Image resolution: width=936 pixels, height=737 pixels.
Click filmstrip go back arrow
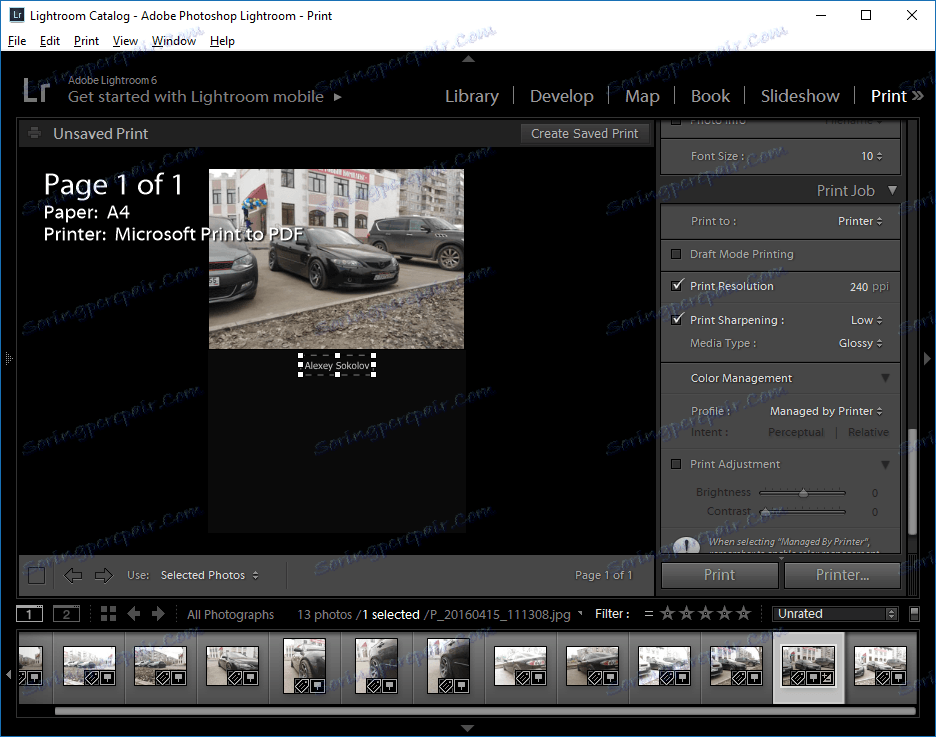coord(134,614)
